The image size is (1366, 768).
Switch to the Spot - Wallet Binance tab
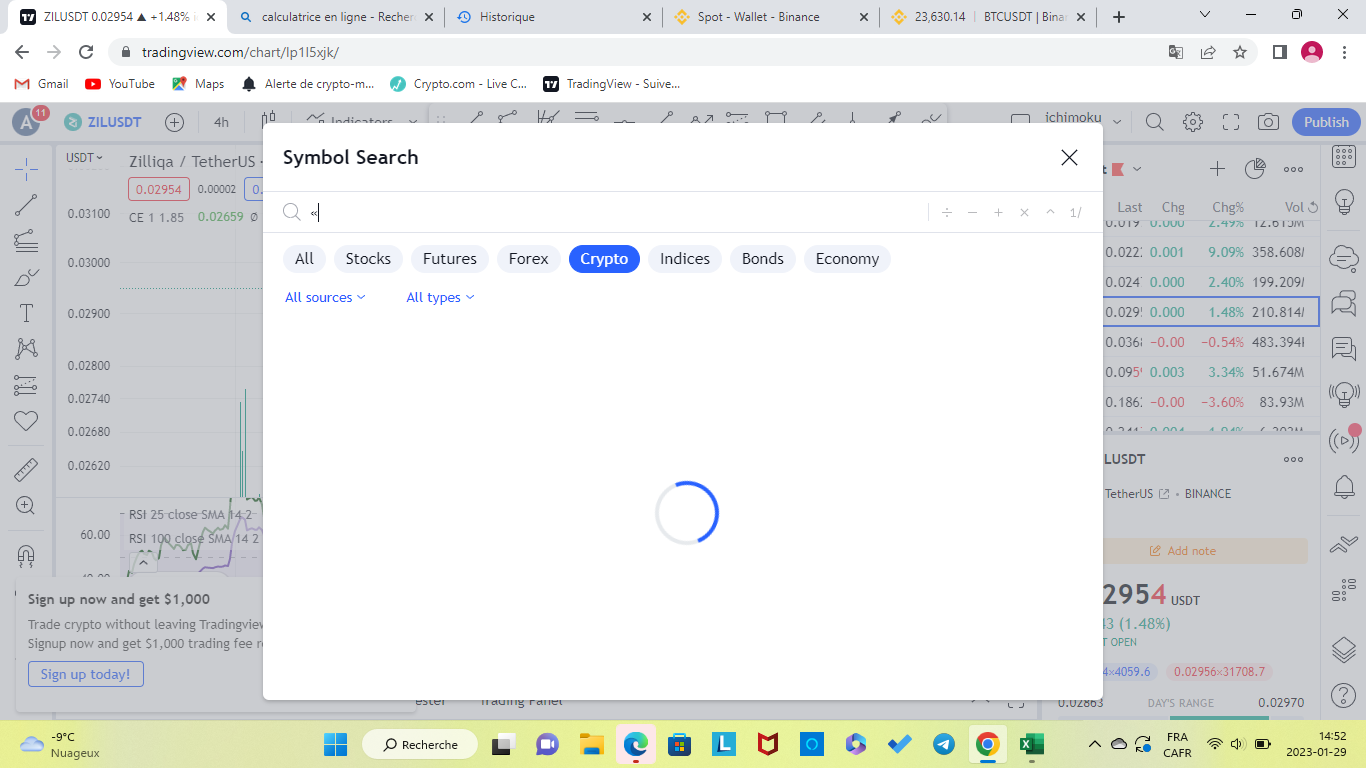[758, 17]
